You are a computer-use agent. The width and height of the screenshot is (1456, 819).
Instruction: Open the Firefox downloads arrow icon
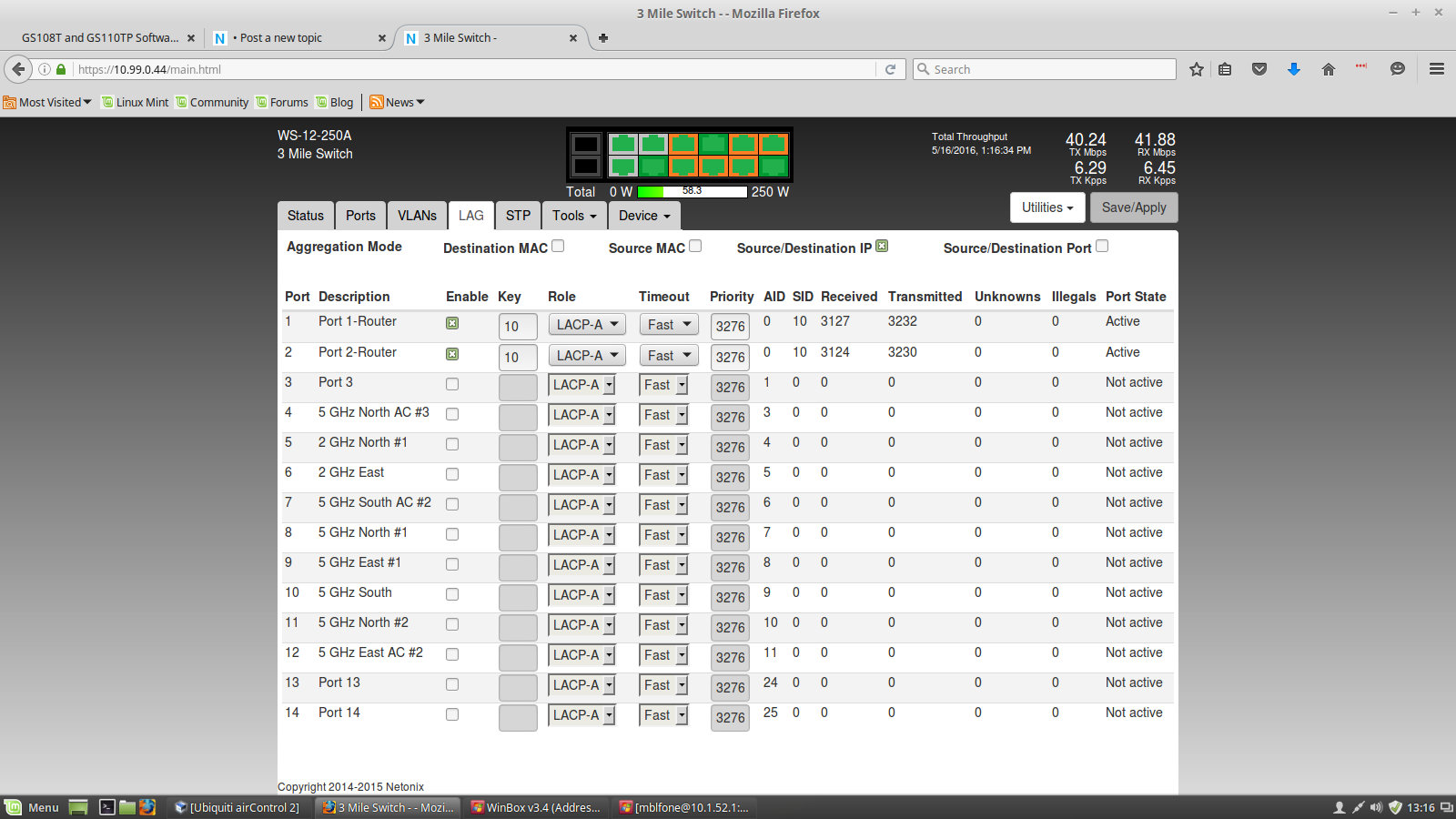pos(1294,69)
